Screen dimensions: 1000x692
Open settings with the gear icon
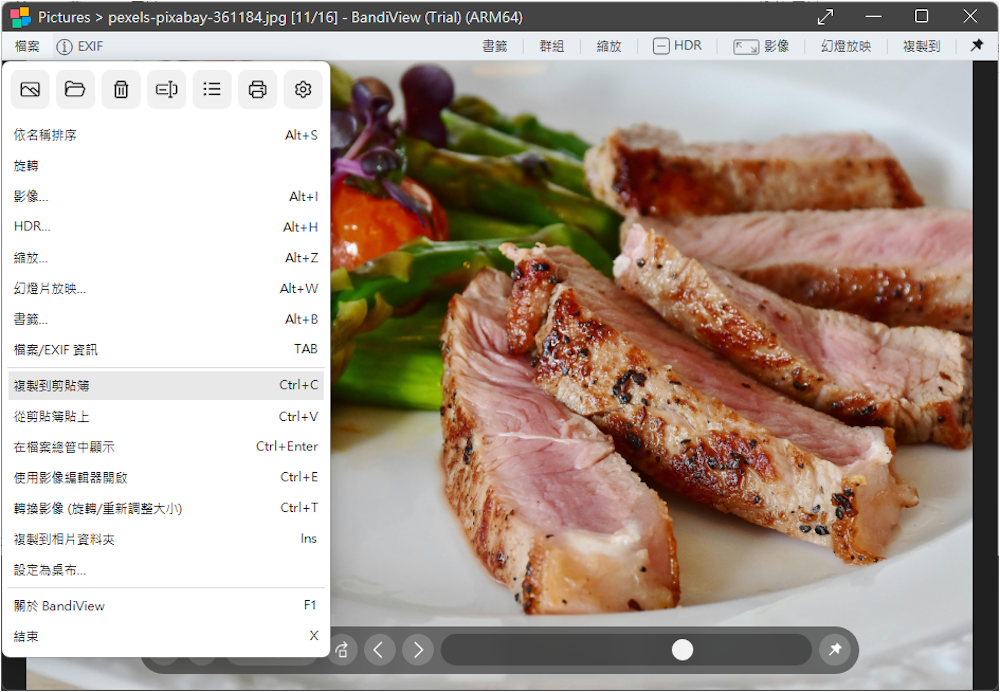tap(303, 90)
